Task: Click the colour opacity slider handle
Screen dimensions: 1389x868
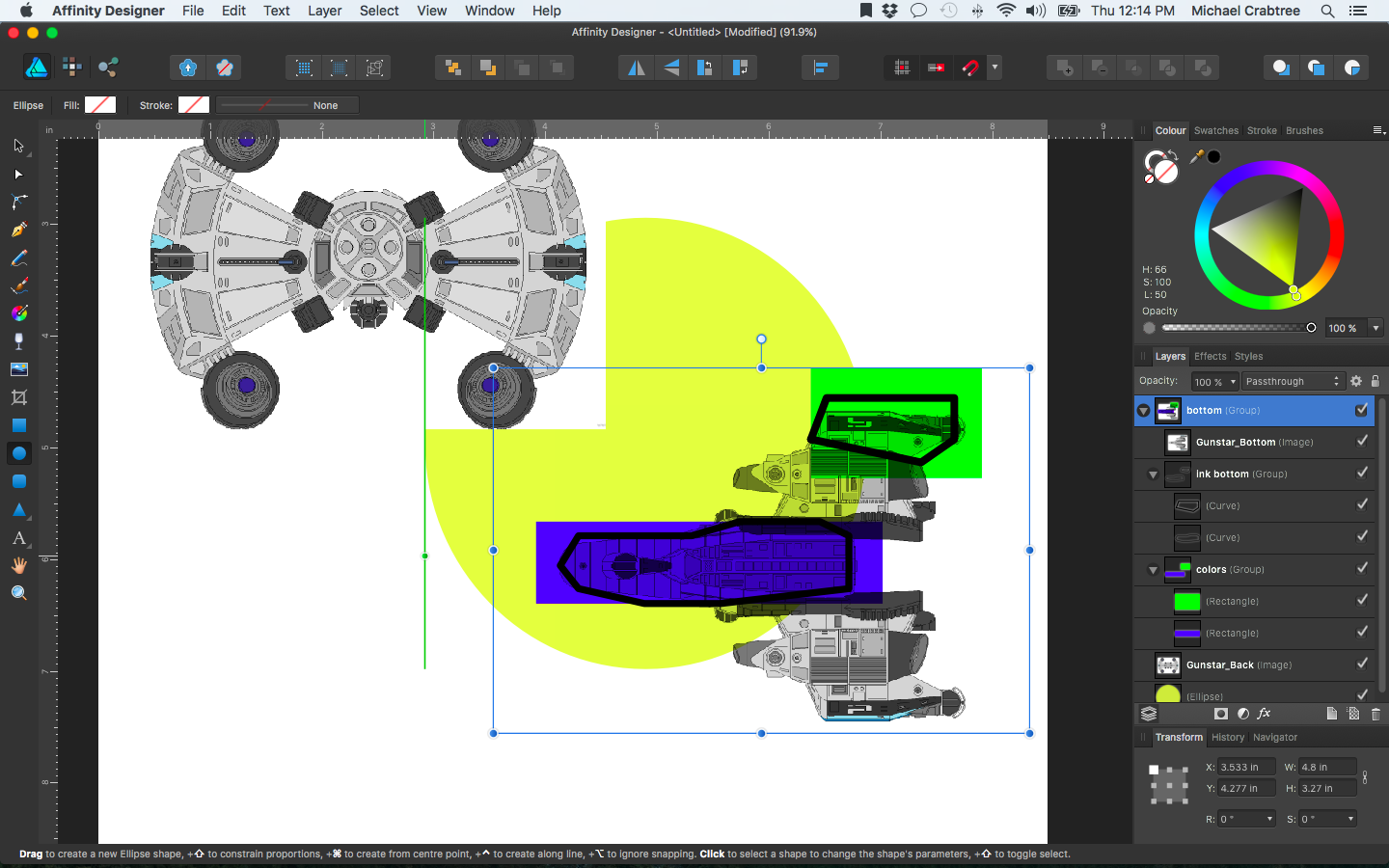Action: click(x=1311, y=328)
